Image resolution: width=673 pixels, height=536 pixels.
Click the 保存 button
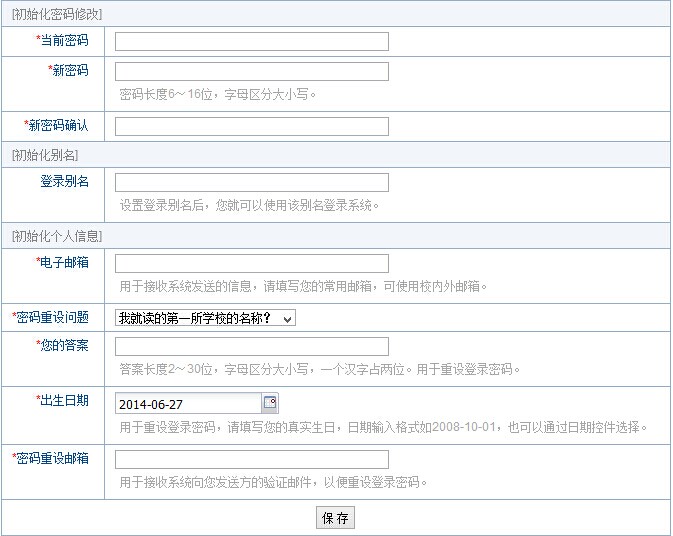coord(335,518)
